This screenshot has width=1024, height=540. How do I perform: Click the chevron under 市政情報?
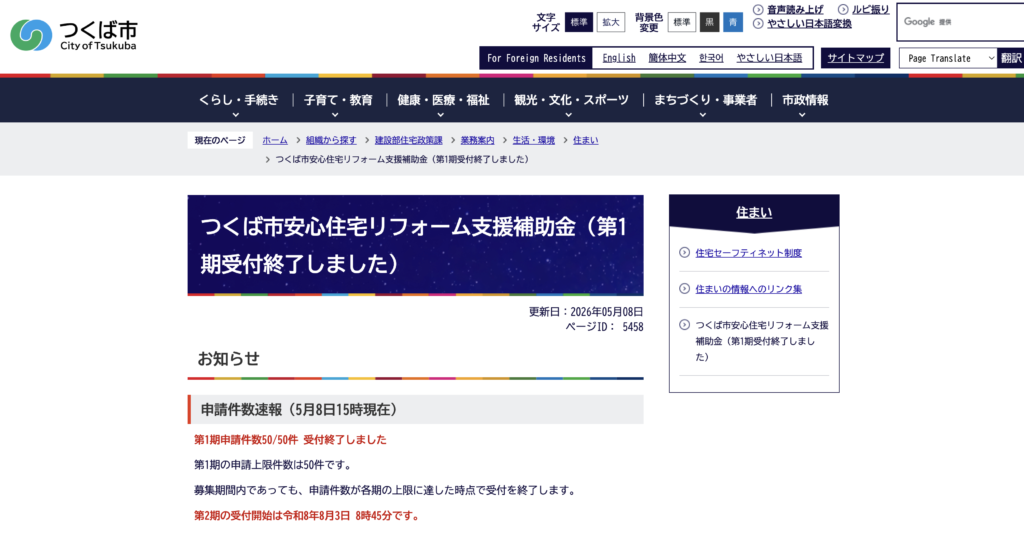pyautogui.click(x=802, y=115)
